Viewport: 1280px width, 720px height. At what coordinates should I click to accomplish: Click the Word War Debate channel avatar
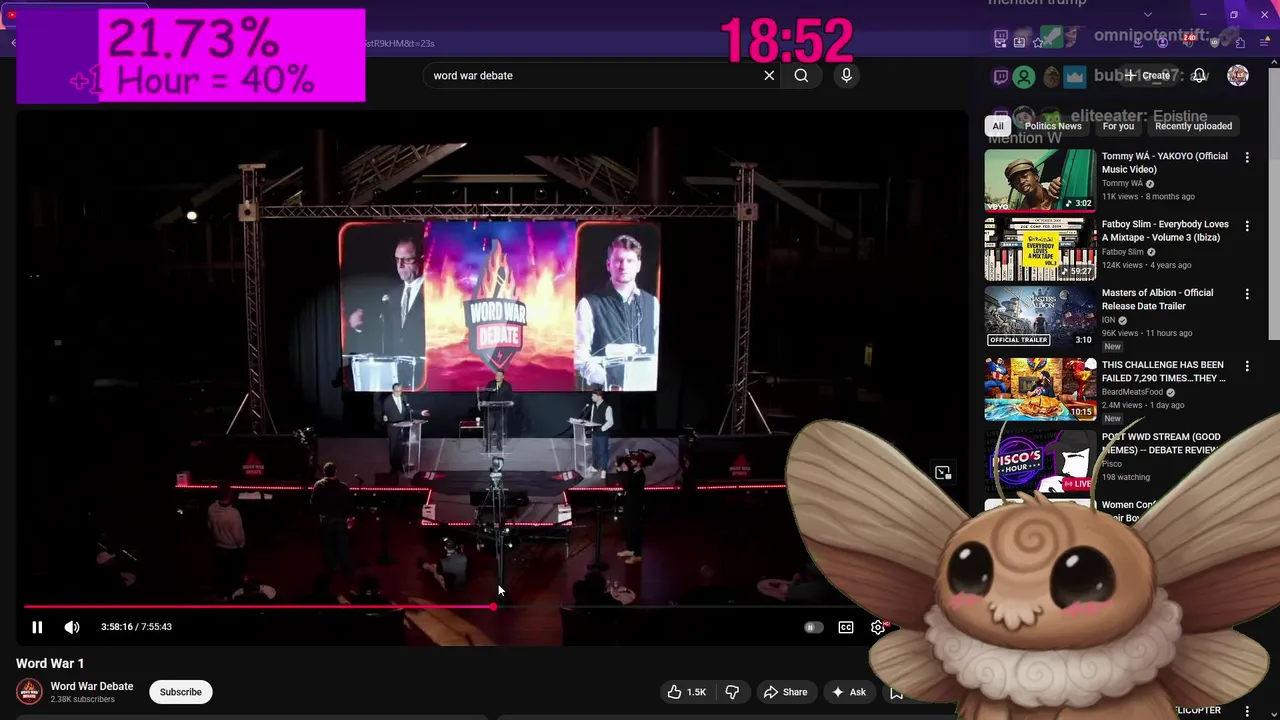pos(29,692)
